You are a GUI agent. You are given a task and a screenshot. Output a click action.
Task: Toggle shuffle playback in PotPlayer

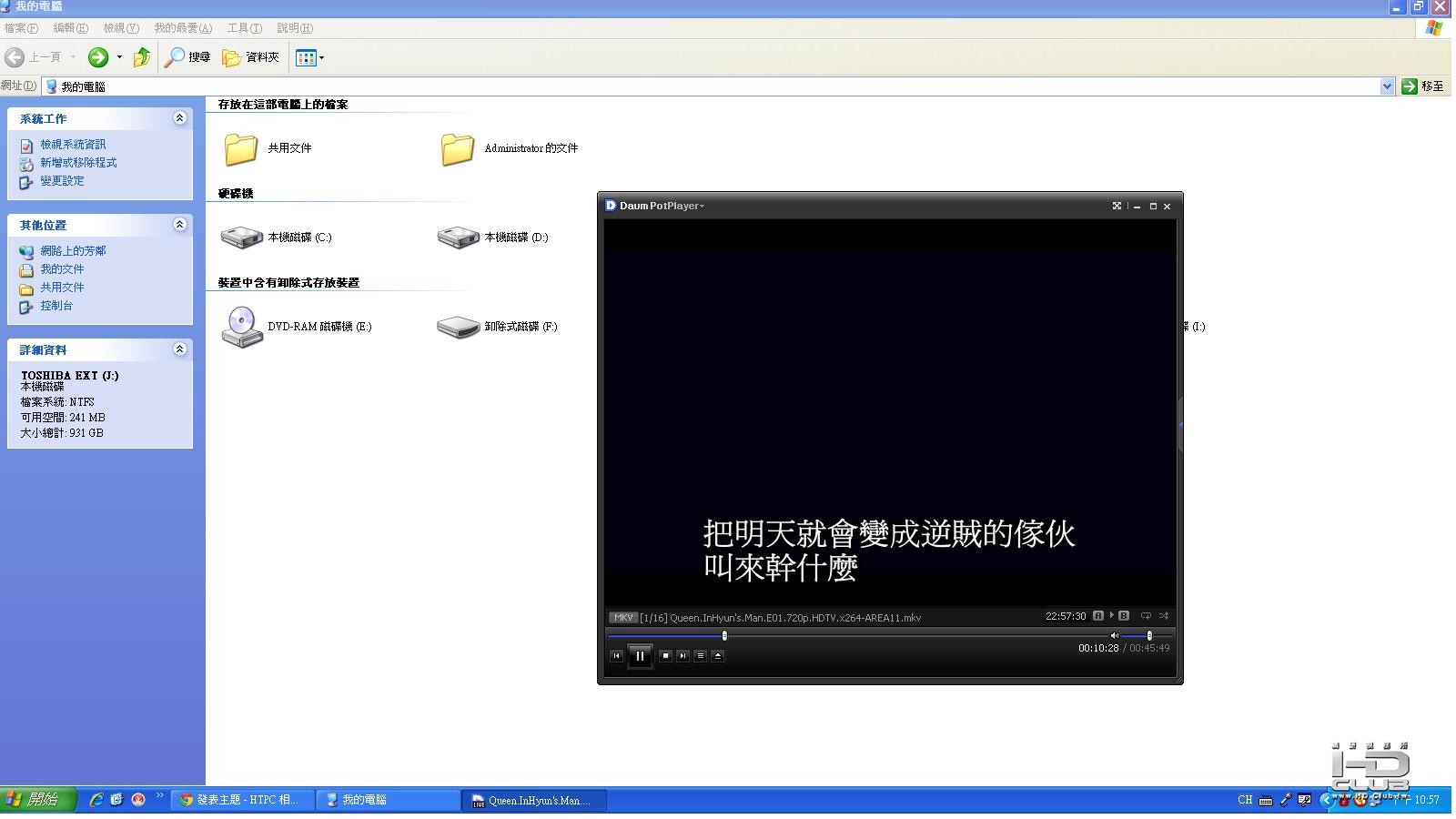coord(1163,616)
